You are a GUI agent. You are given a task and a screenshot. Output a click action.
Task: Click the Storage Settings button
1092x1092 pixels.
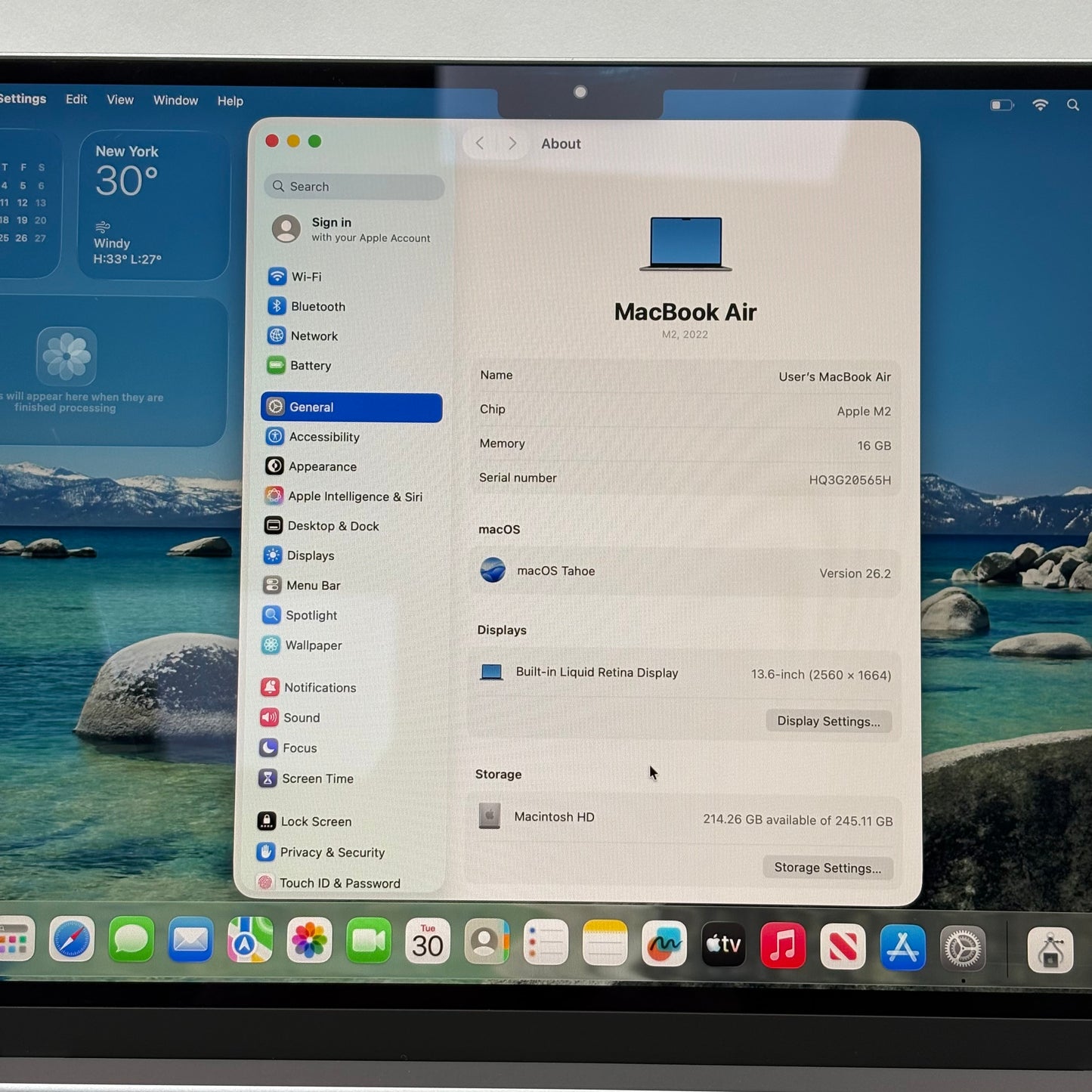coord(827,868)
